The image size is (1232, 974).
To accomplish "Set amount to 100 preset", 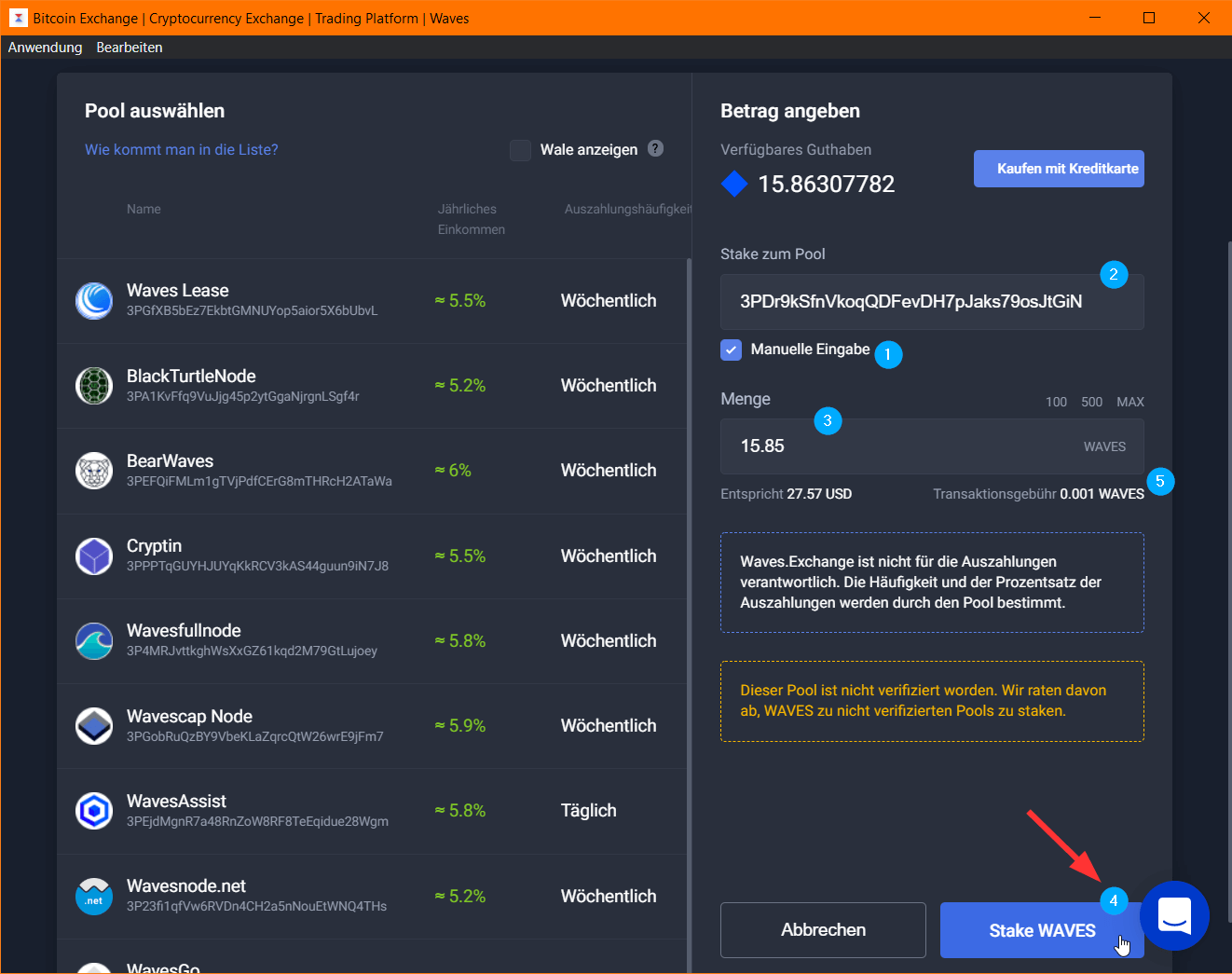I will pyautogui.click(x=1056, y=402).
